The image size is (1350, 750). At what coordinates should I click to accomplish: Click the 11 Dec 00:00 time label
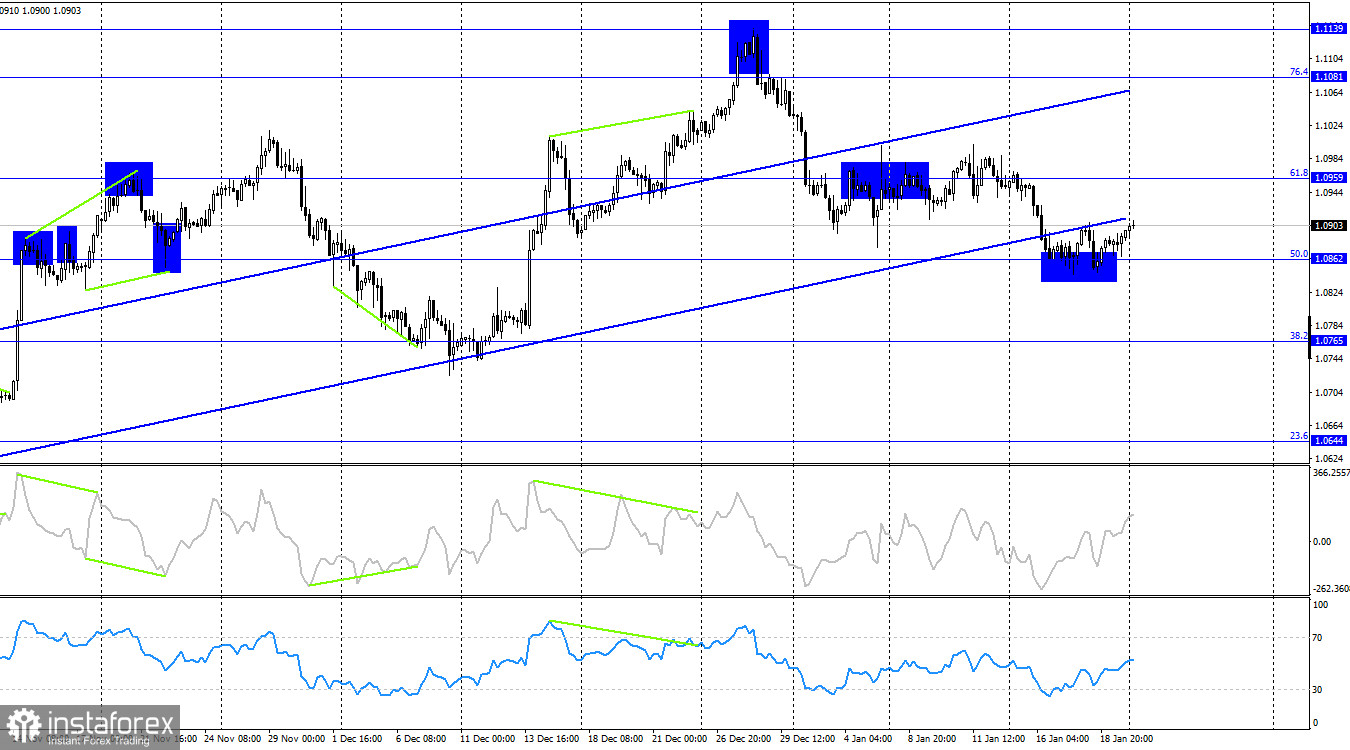(x=488, y=740)
